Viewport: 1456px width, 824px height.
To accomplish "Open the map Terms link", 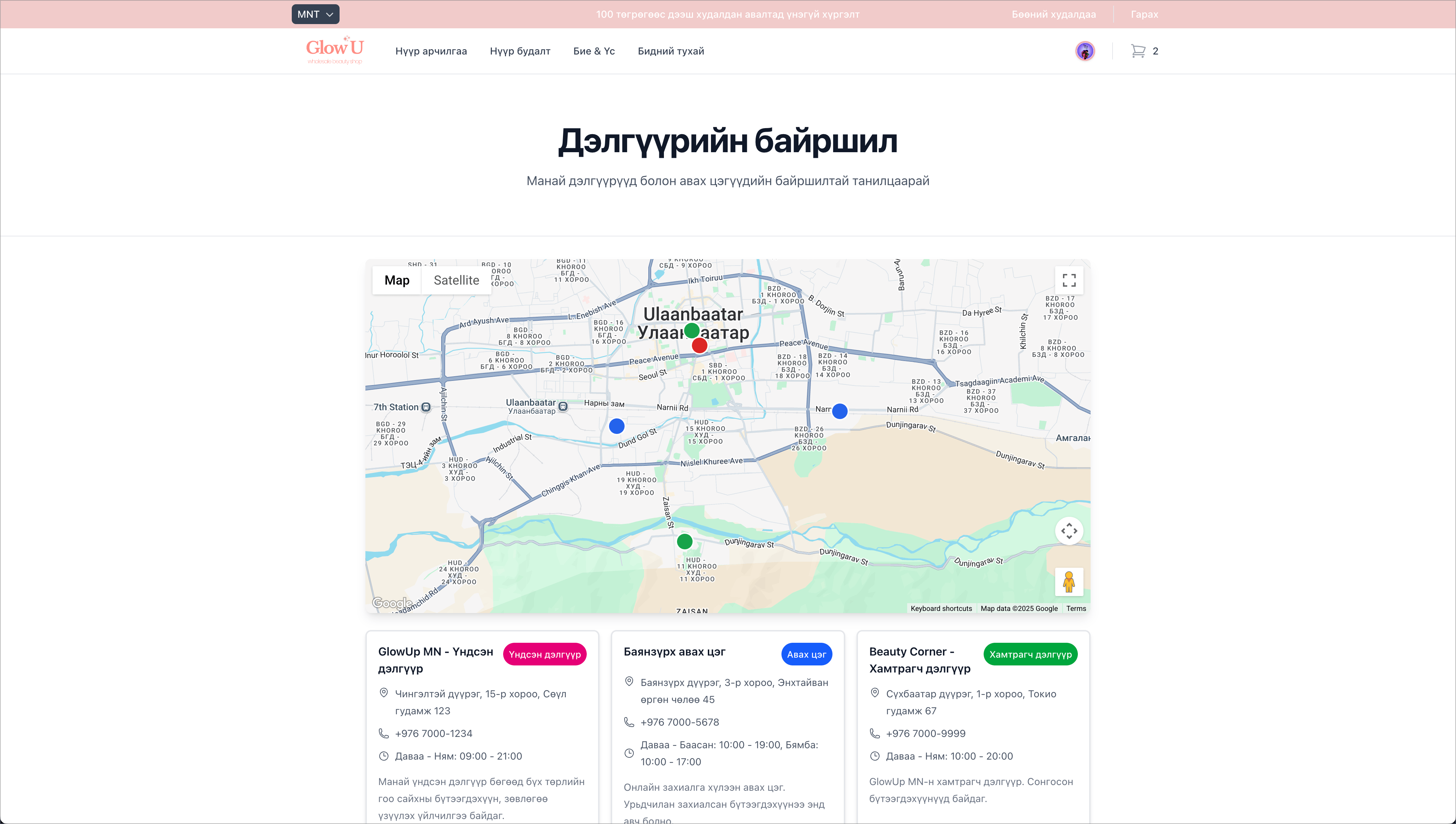I will 1076,608.
